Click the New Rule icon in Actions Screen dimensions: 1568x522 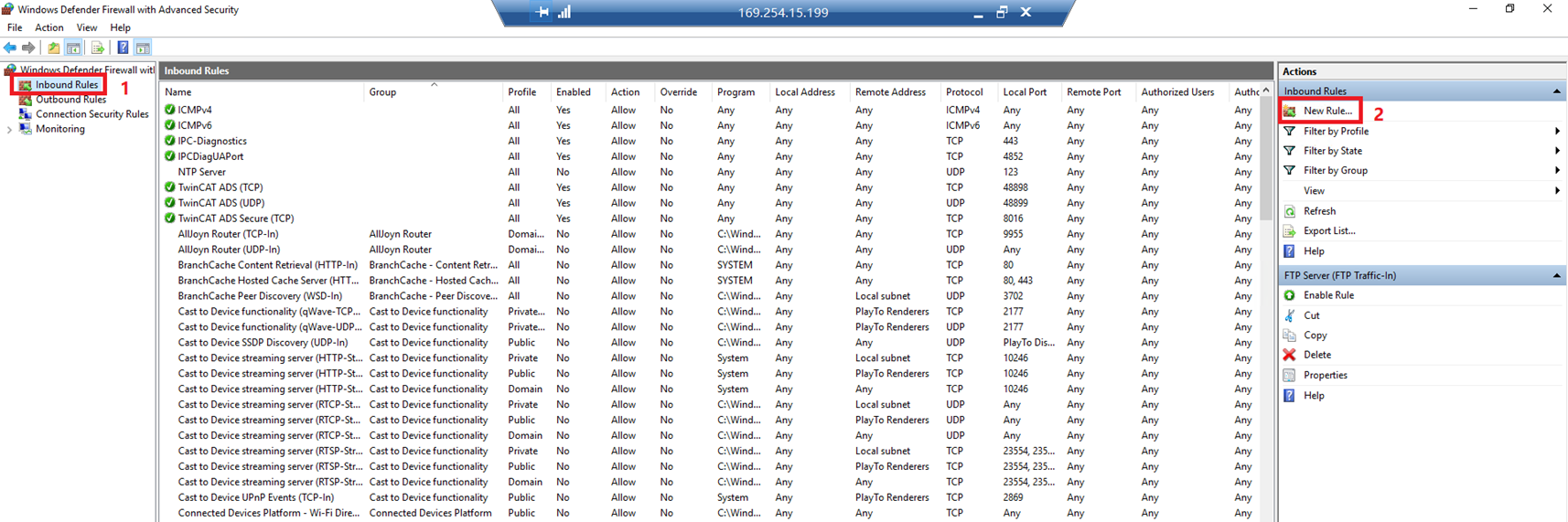[1290, 111]
